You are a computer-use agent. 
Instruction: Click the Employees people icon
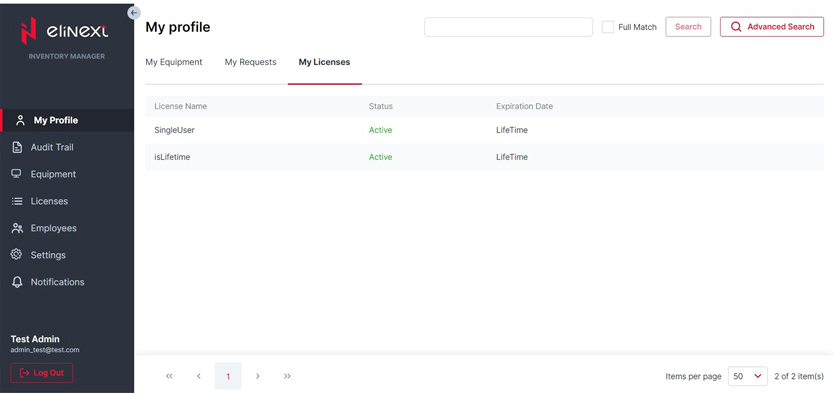coord(17,228)
